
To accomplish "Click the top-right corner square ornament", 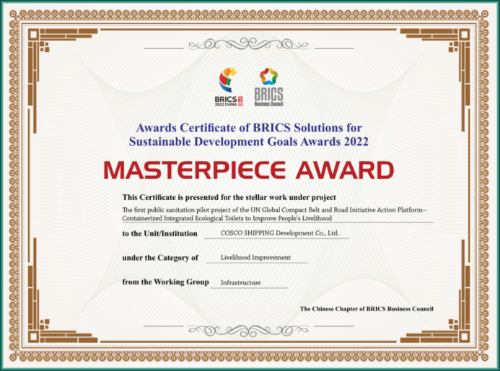I will pos(465,35).
